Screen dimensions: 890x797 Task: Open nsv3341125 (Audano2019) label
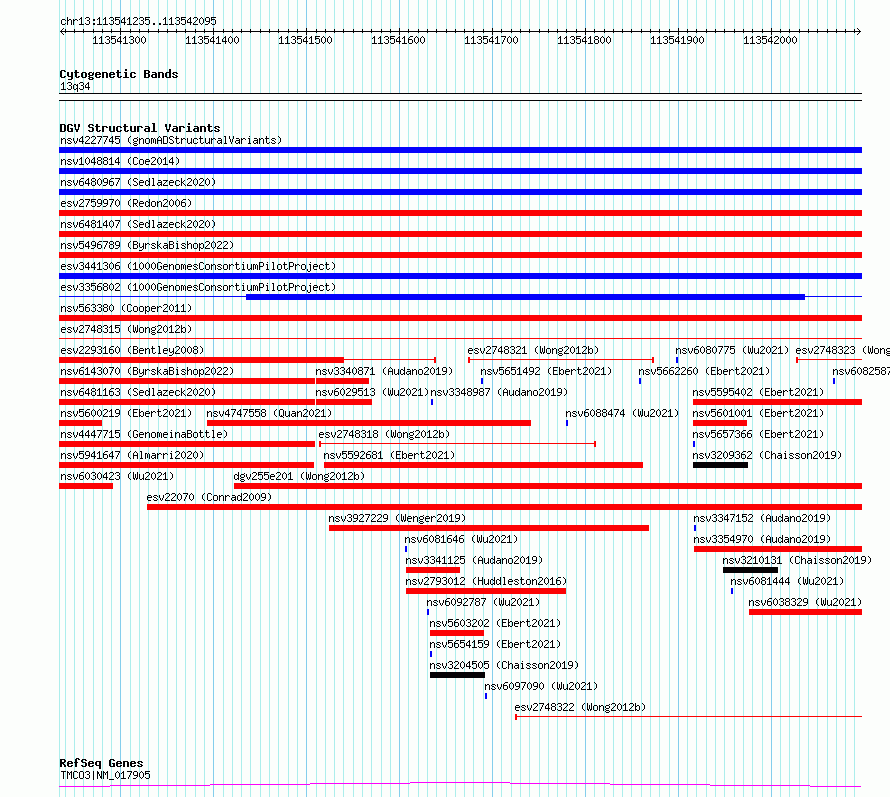pyautogui.click(x=474, y=560)
